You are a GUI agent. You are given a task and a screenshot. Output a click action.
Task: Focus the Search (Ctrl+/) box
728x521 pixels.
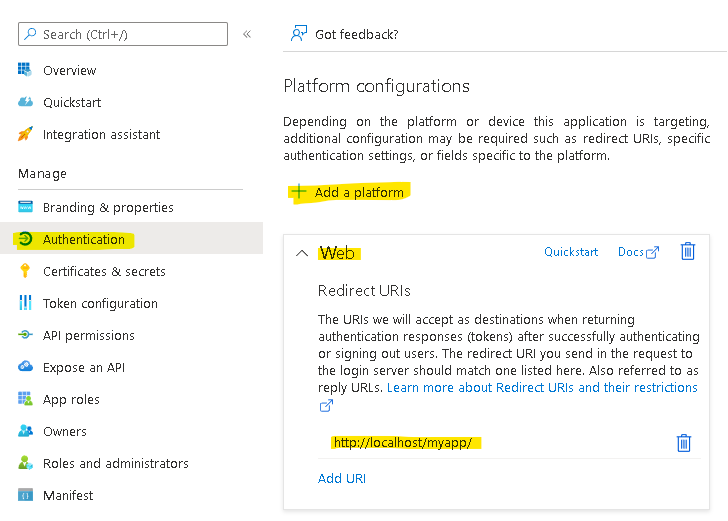pyautogui.click(x=123, y=34)
